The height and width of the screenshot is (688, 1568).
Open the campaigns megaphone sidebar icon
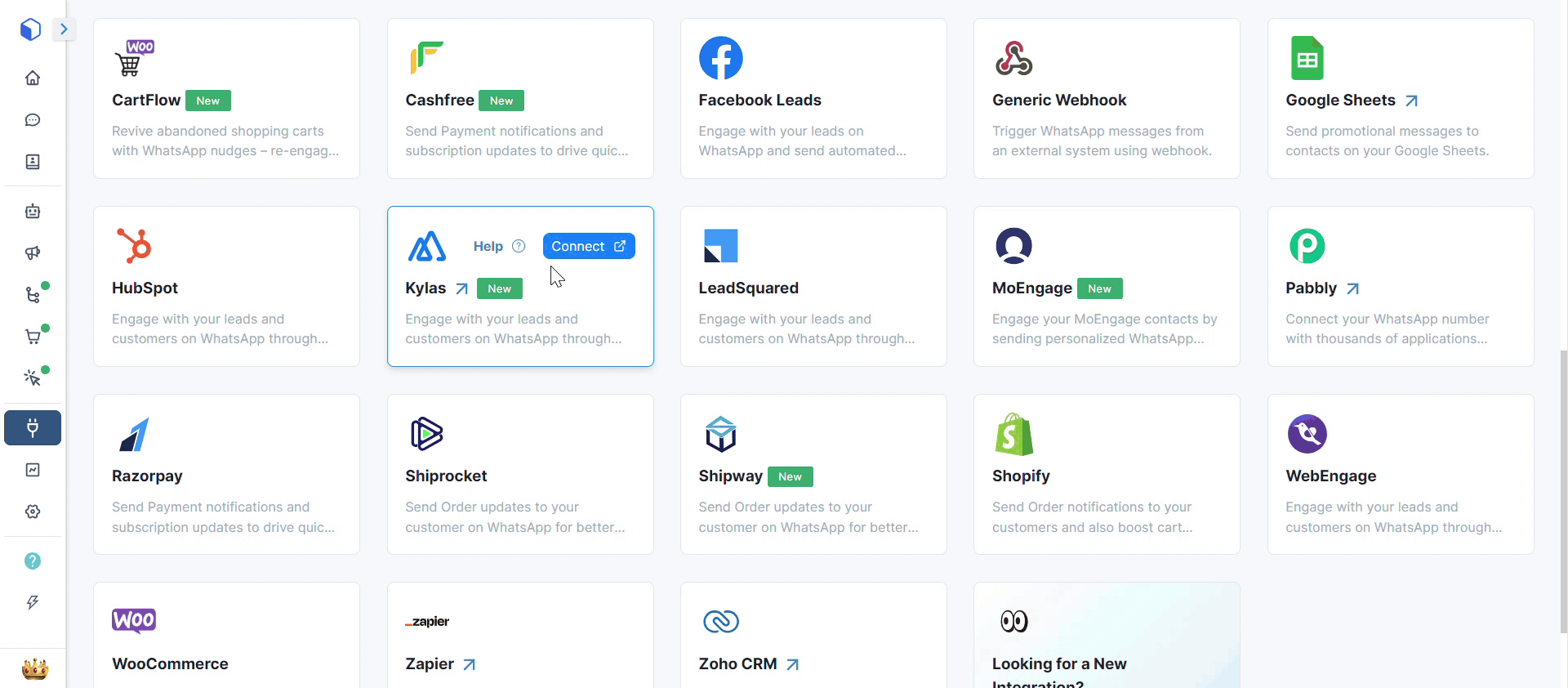33,253
